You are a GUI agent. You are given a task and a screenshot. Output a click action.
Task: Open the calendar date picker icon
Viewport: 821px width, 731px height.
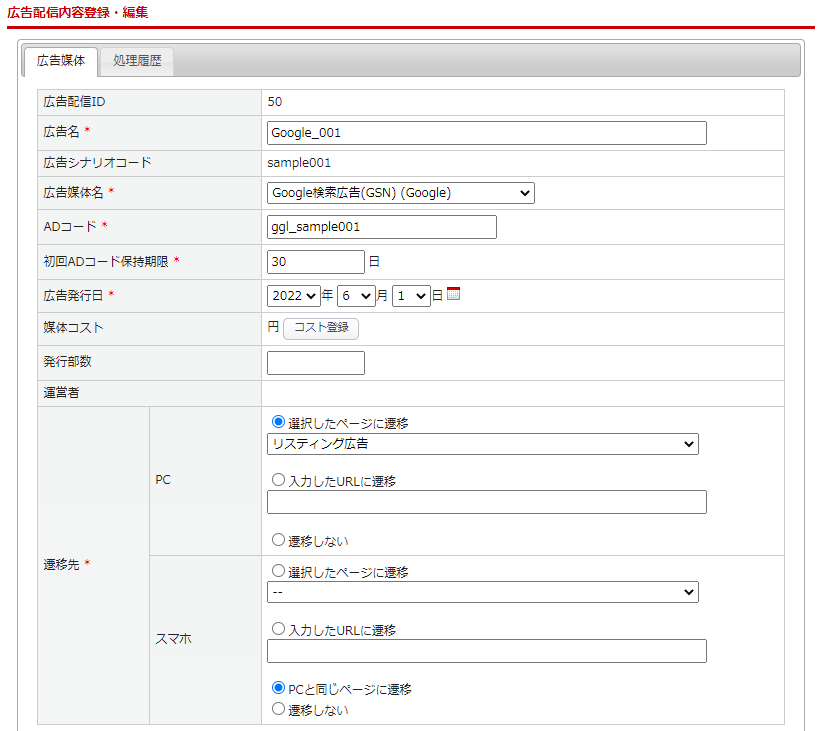pyautogui.click(x=453, y=294)
